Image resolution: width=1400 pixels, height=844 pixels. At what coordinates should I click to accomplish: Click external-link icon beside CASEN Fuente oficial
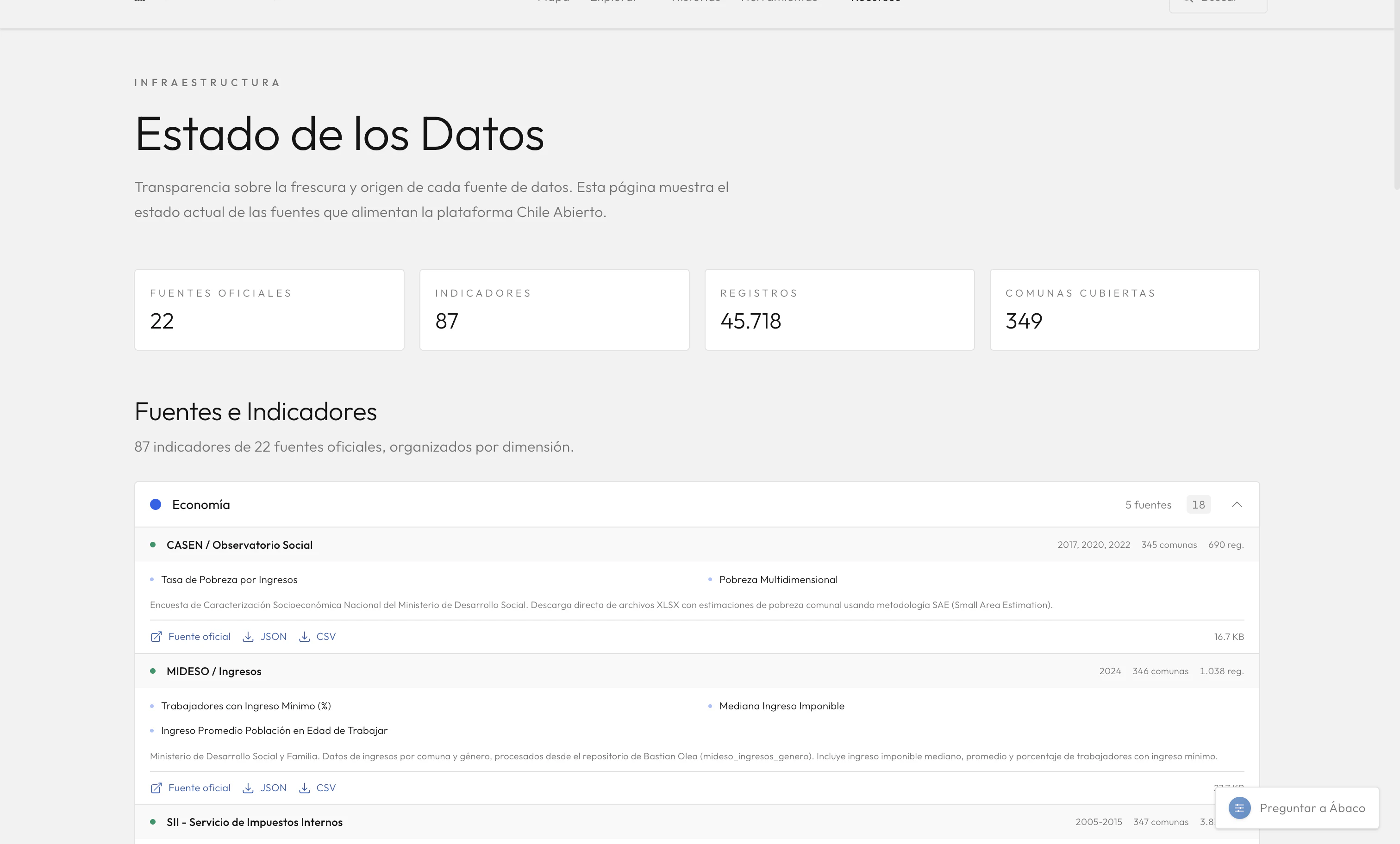click(156, 637)
